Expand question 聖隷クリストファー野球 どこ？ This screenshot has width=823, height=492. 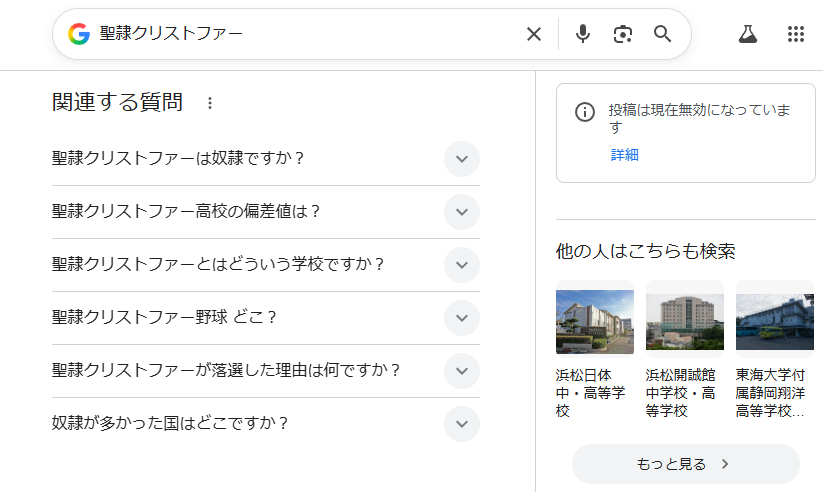(461, 318)
